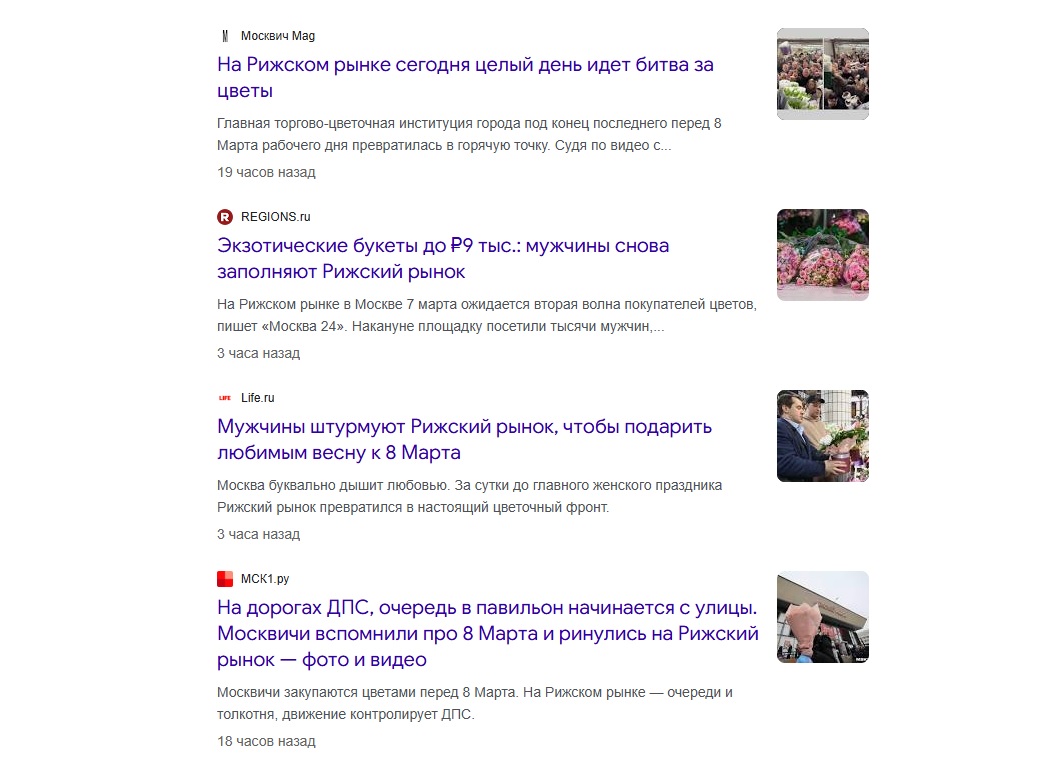Open the pink bouquets thumbnail image

point(822,255)
